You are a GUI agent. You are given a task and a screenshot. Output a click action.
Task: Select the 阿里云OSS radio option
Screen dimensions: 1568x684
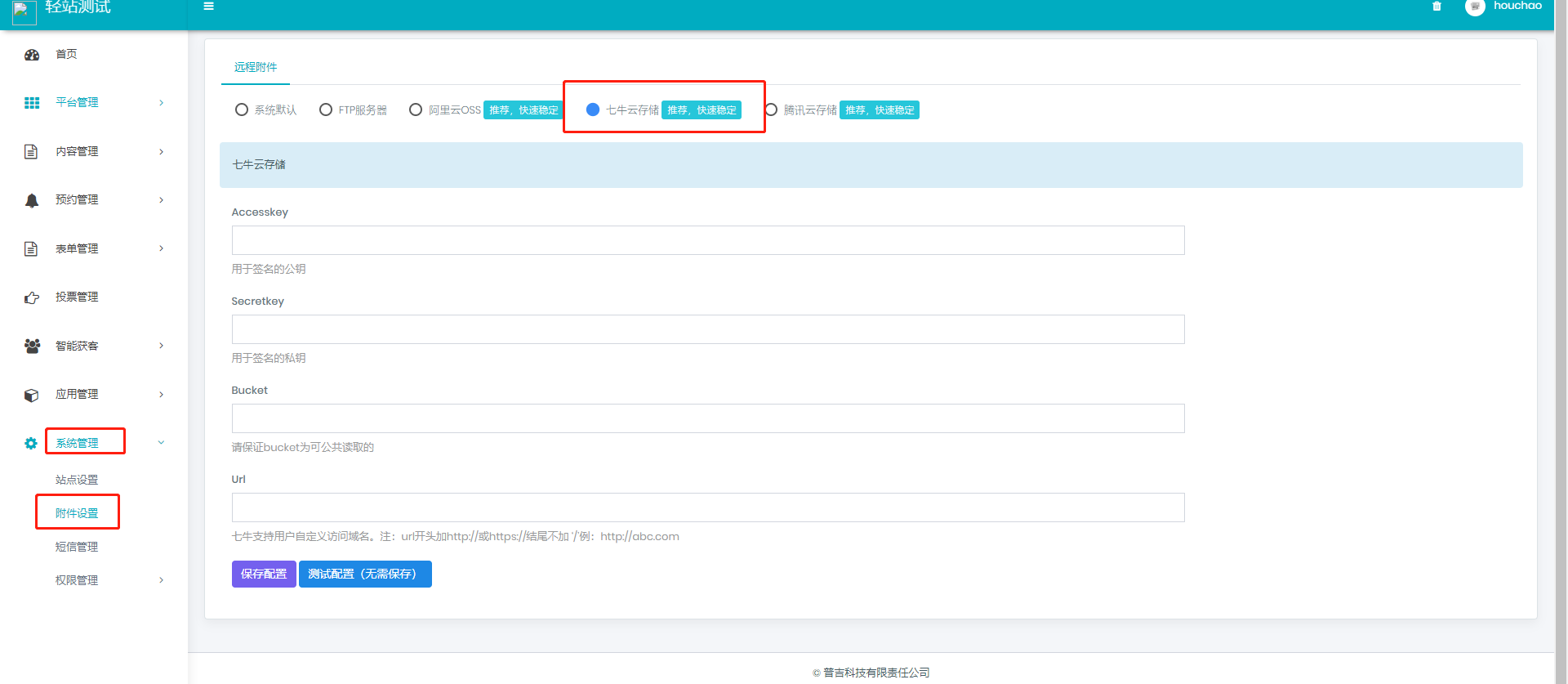(x=416, y=110)
